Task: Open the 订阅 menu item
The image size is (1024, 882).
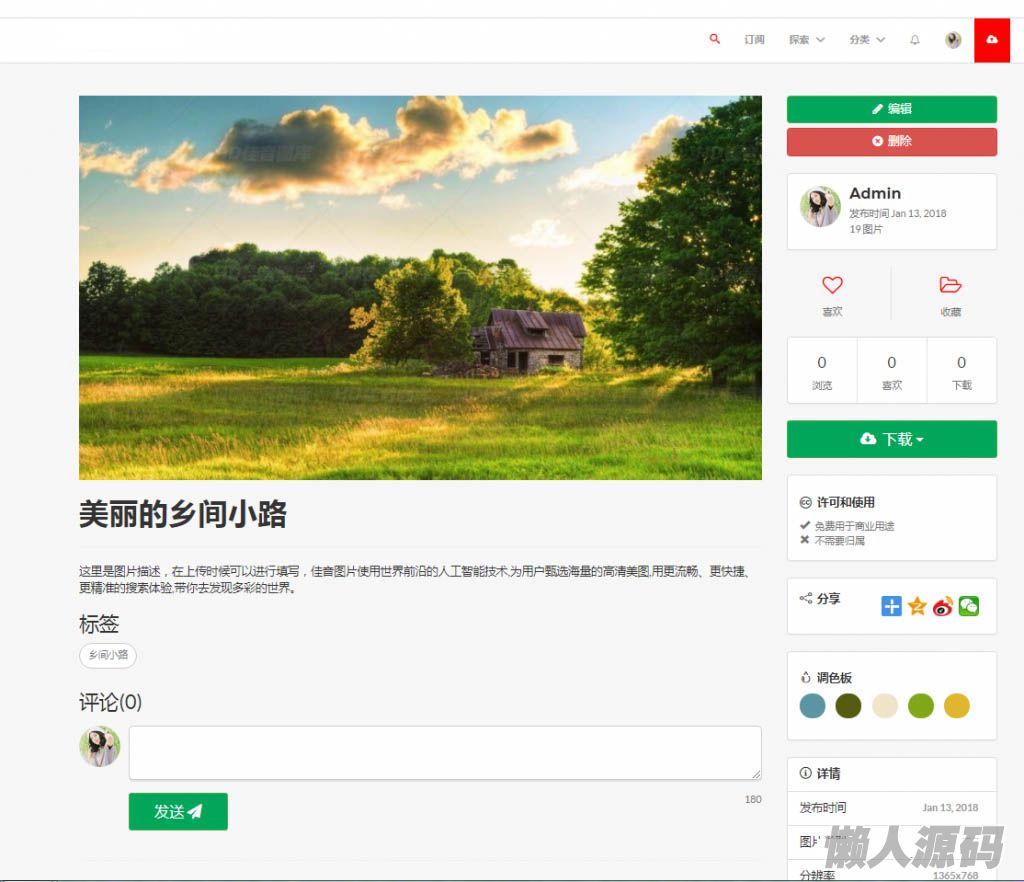Action: pyautogui.click(x=754, y=40)
